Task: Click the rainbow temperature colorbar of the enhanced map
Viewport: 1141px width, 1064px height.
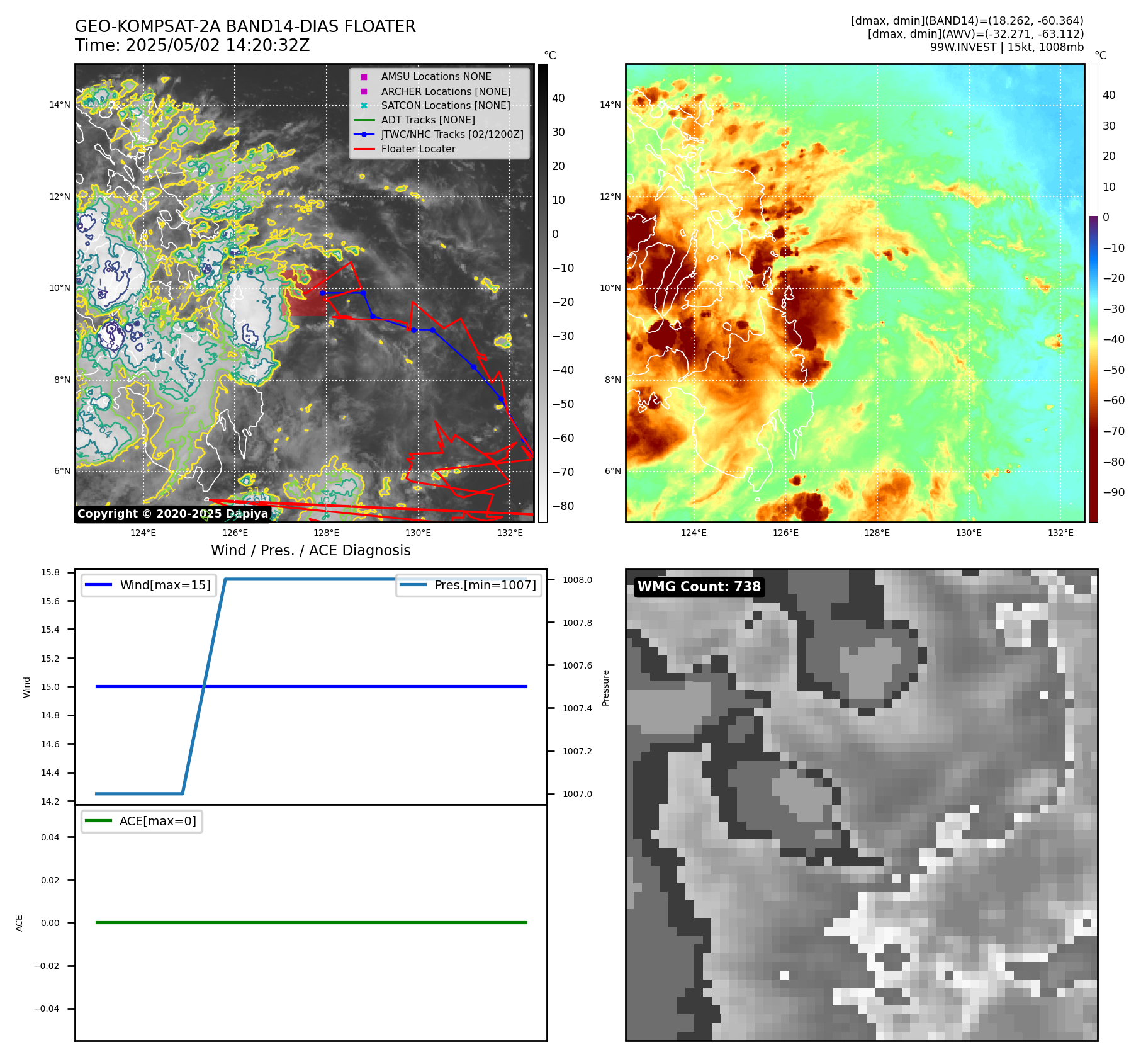Action: point(1093,293)
